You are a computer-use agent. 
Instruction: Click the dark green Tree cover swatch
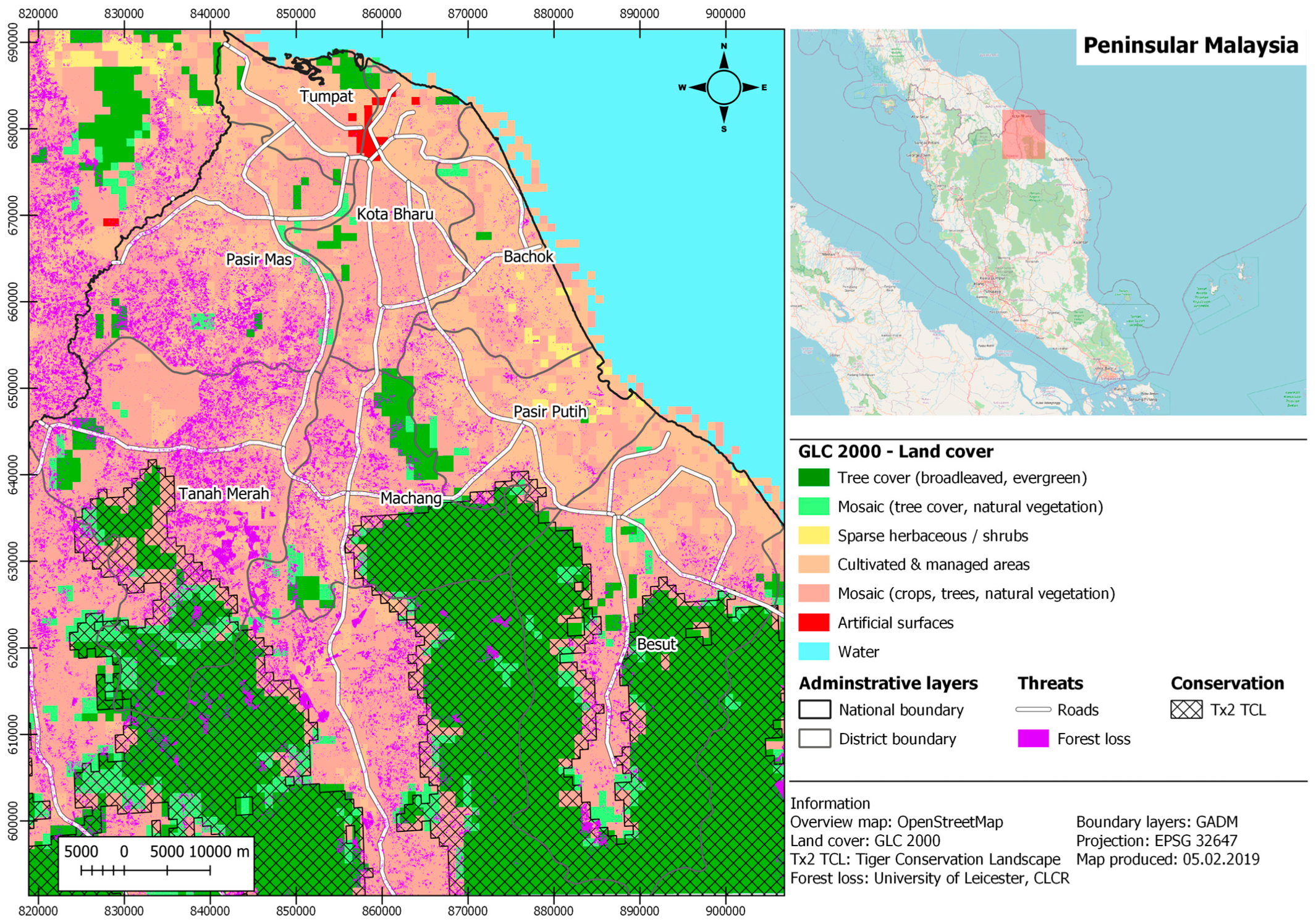pos(813,478)
